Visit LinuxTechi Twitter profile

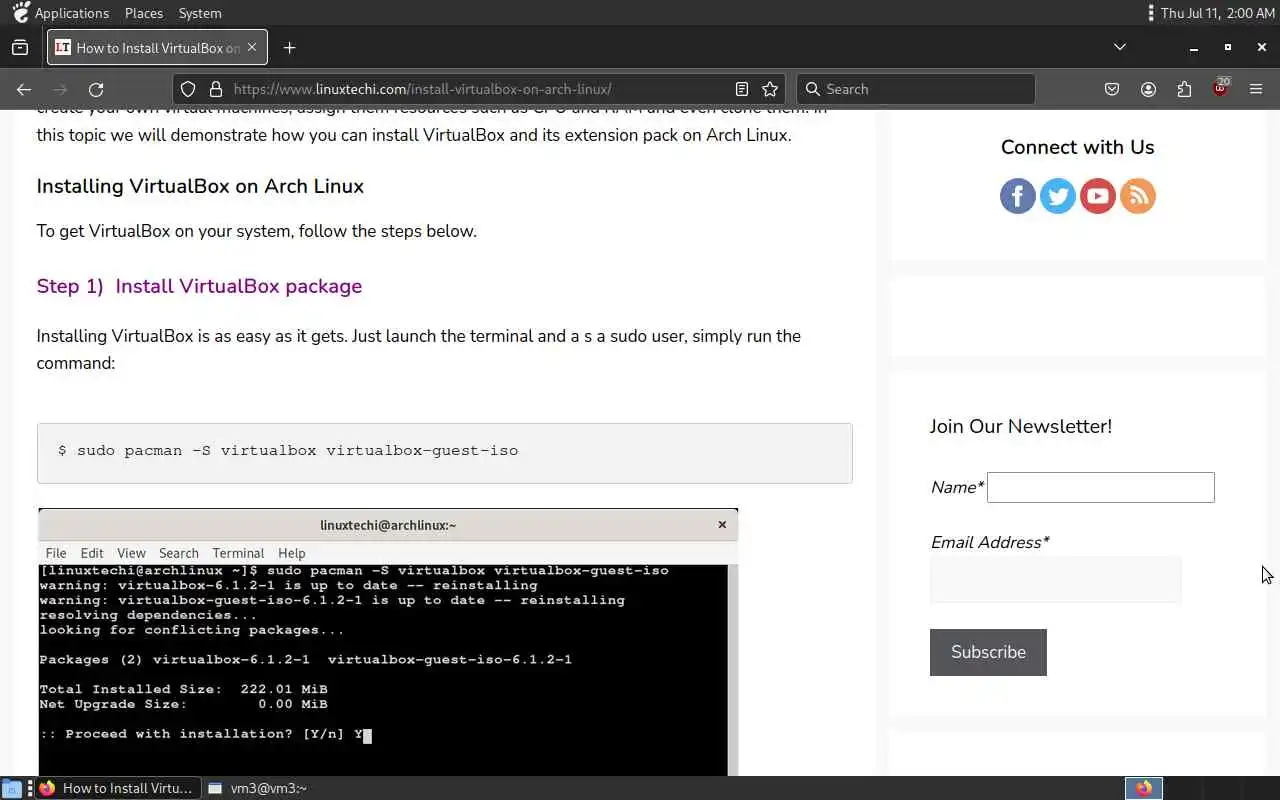click(x=1058, y=196)
